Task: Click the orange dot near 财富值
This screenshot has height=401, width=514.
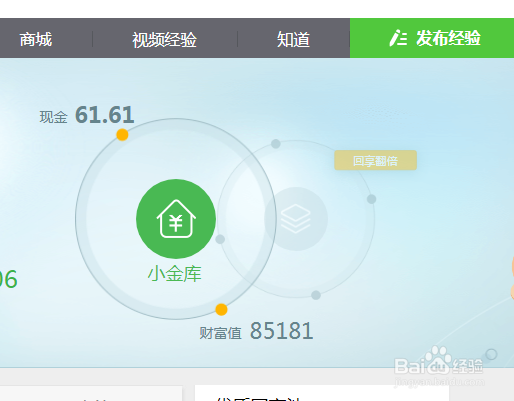Action: point(221,309)
